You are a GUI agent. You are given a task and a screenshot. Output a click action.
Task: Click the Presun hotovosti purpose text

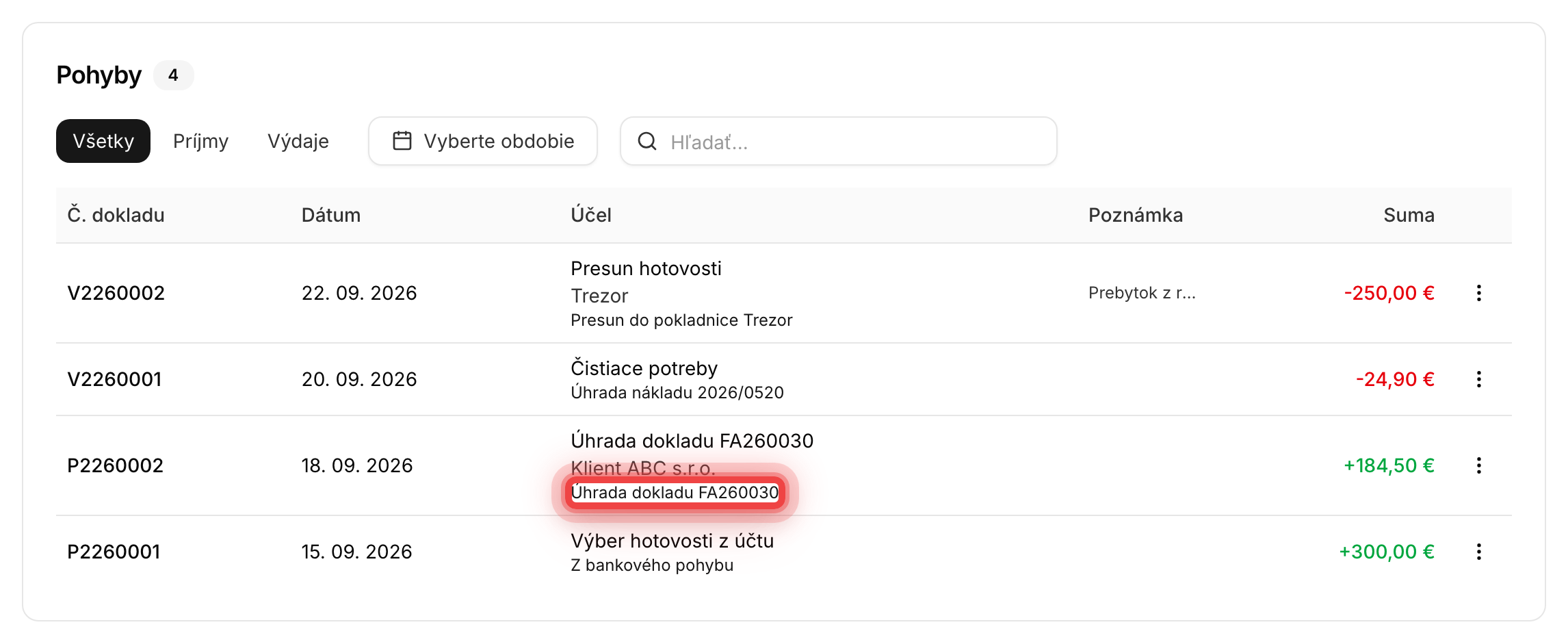pyautogui.click(x=646, y=268)
